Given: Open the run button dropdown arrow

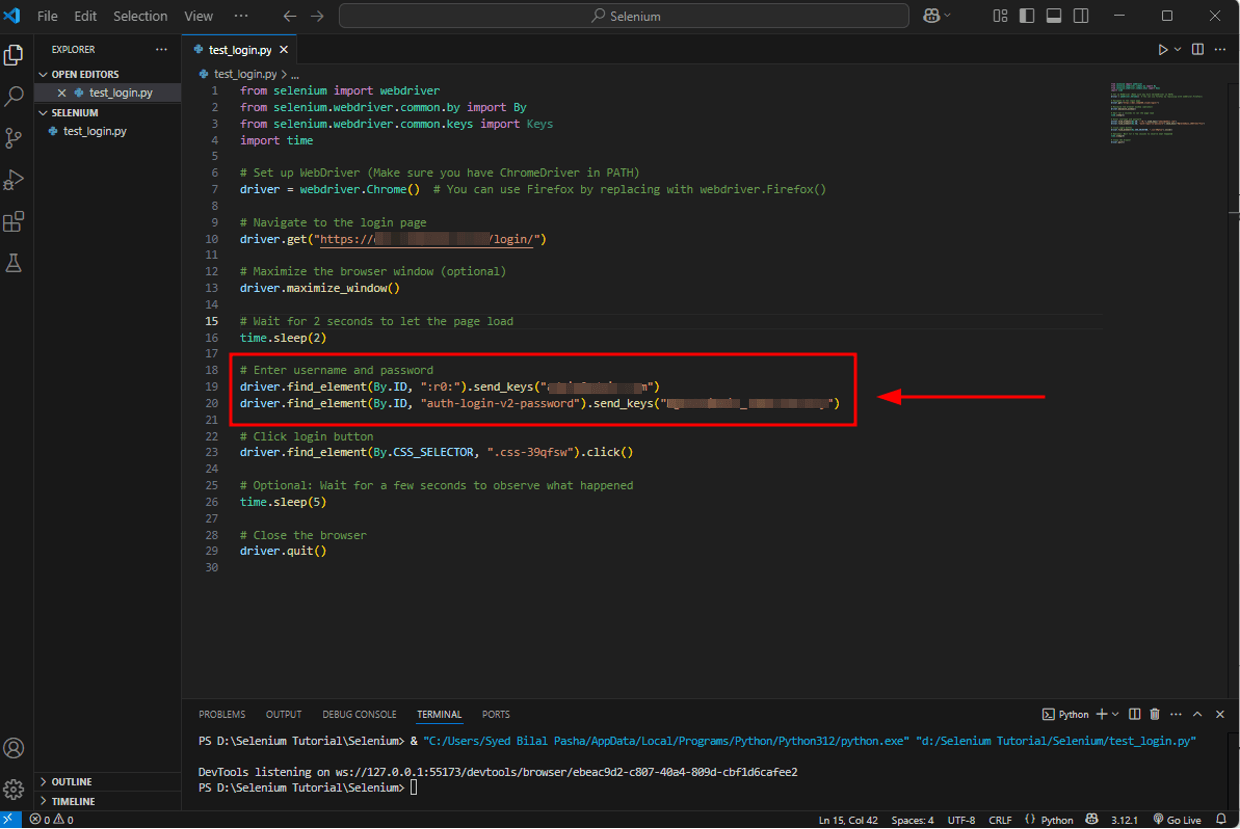Looking at the screenshot, I should tap(1178, 49).
